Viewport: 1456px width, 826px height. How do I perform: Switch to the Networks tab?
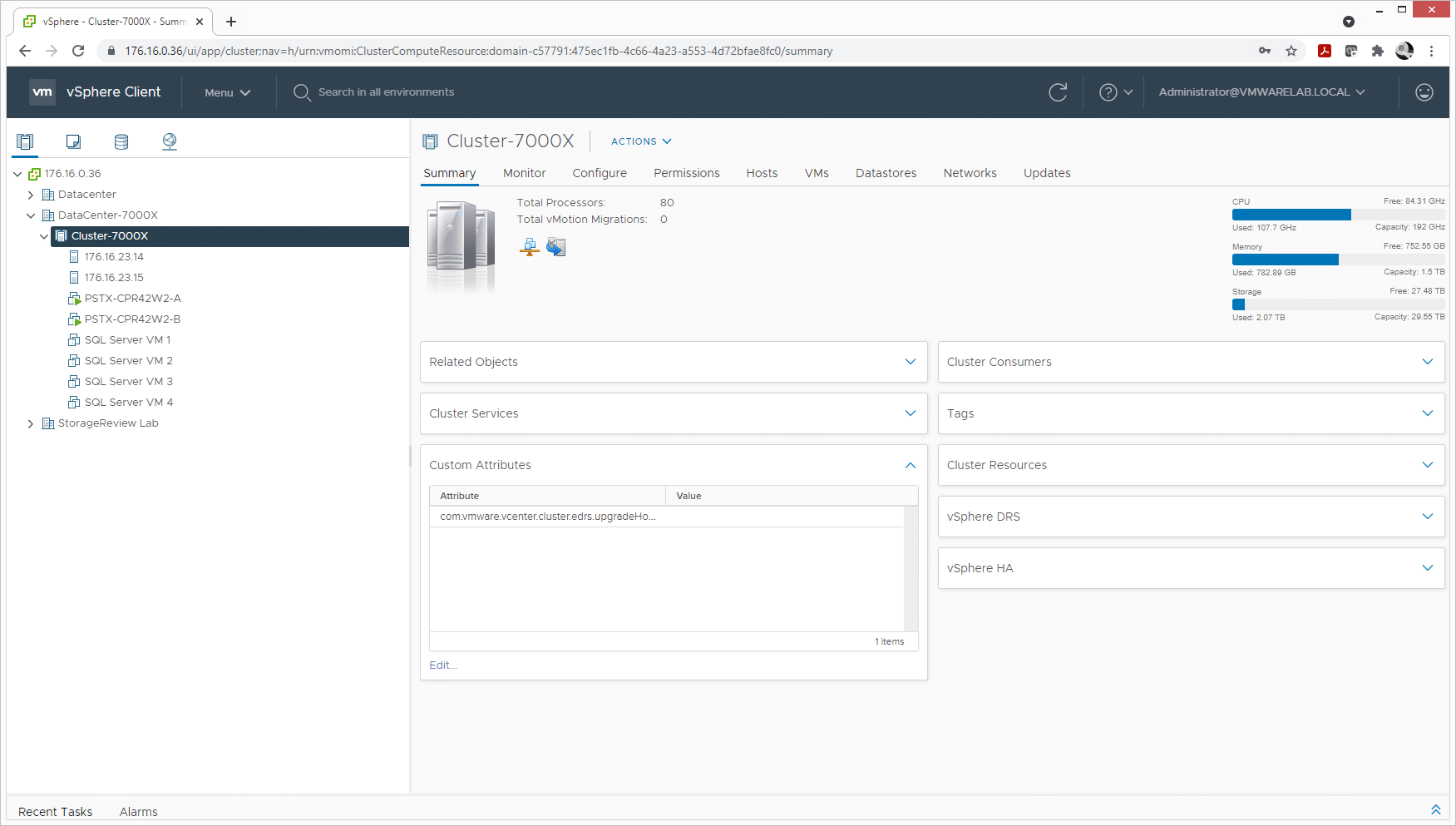[970, 173]
